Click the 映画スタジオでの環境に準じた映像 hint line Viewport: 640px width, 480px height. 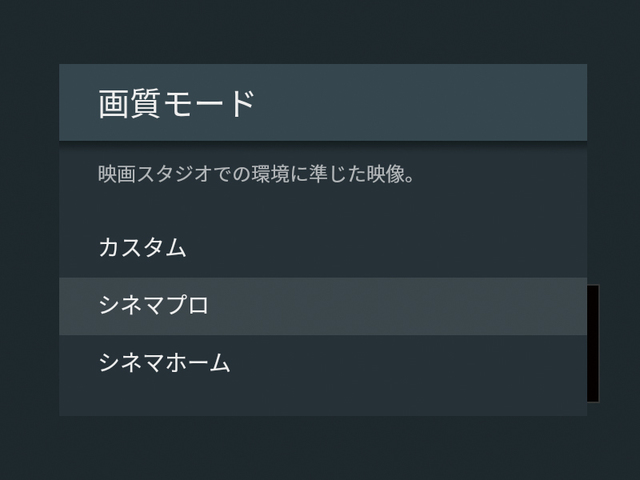256,175
